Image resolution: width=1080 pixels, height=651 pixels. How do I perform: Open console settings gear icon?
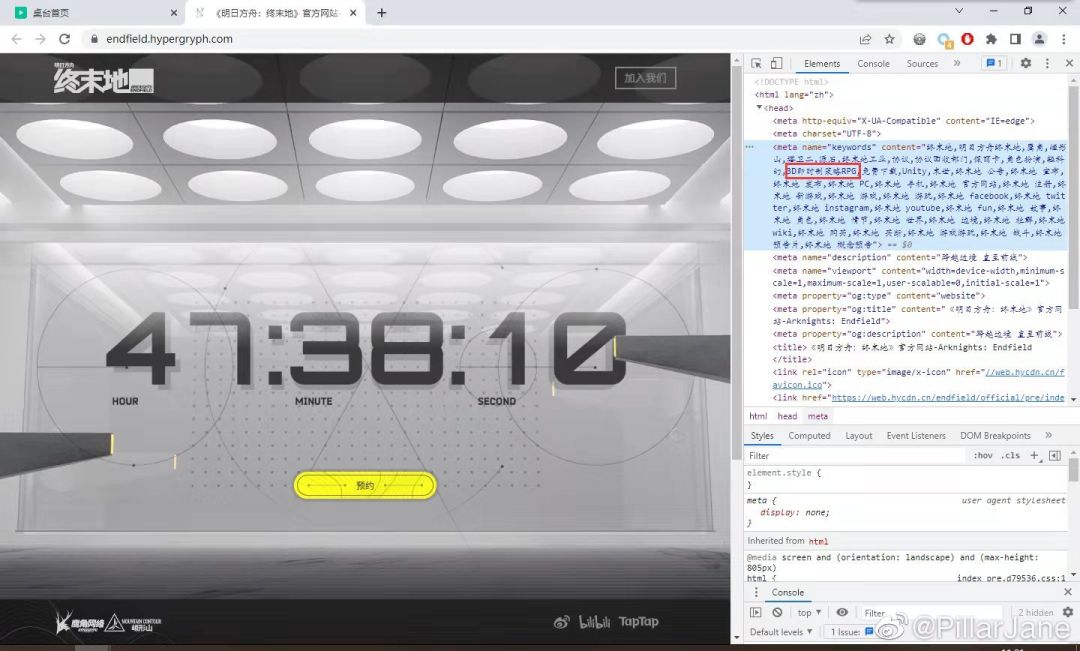click(x=1068, y=612)
